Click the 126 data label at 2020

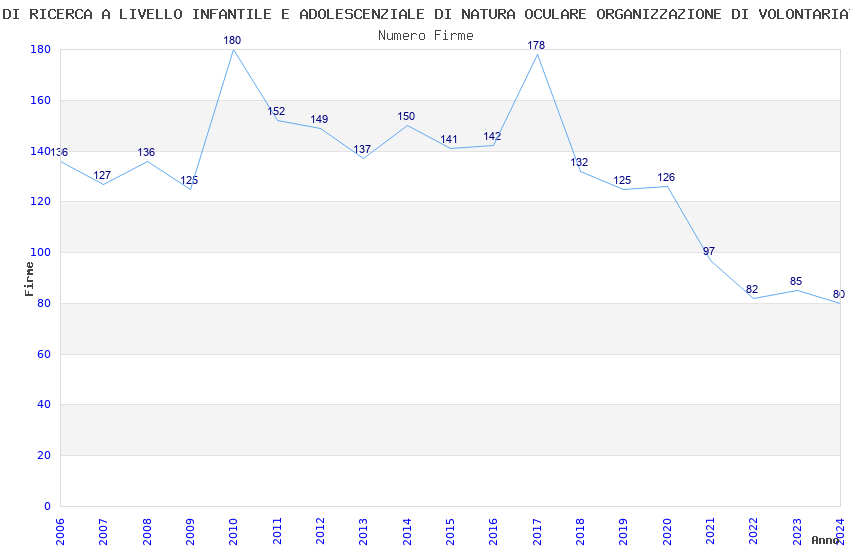coord(666,177)
